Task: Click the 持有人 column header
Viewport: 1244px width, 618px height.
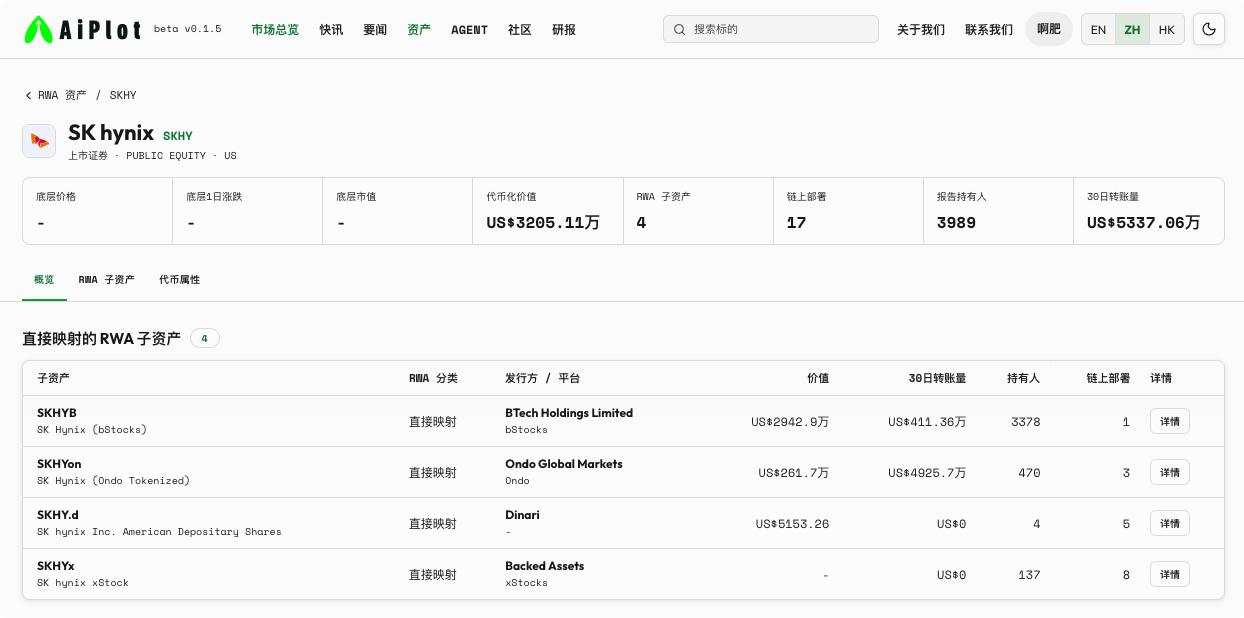Action: [x=1023, y=378]
